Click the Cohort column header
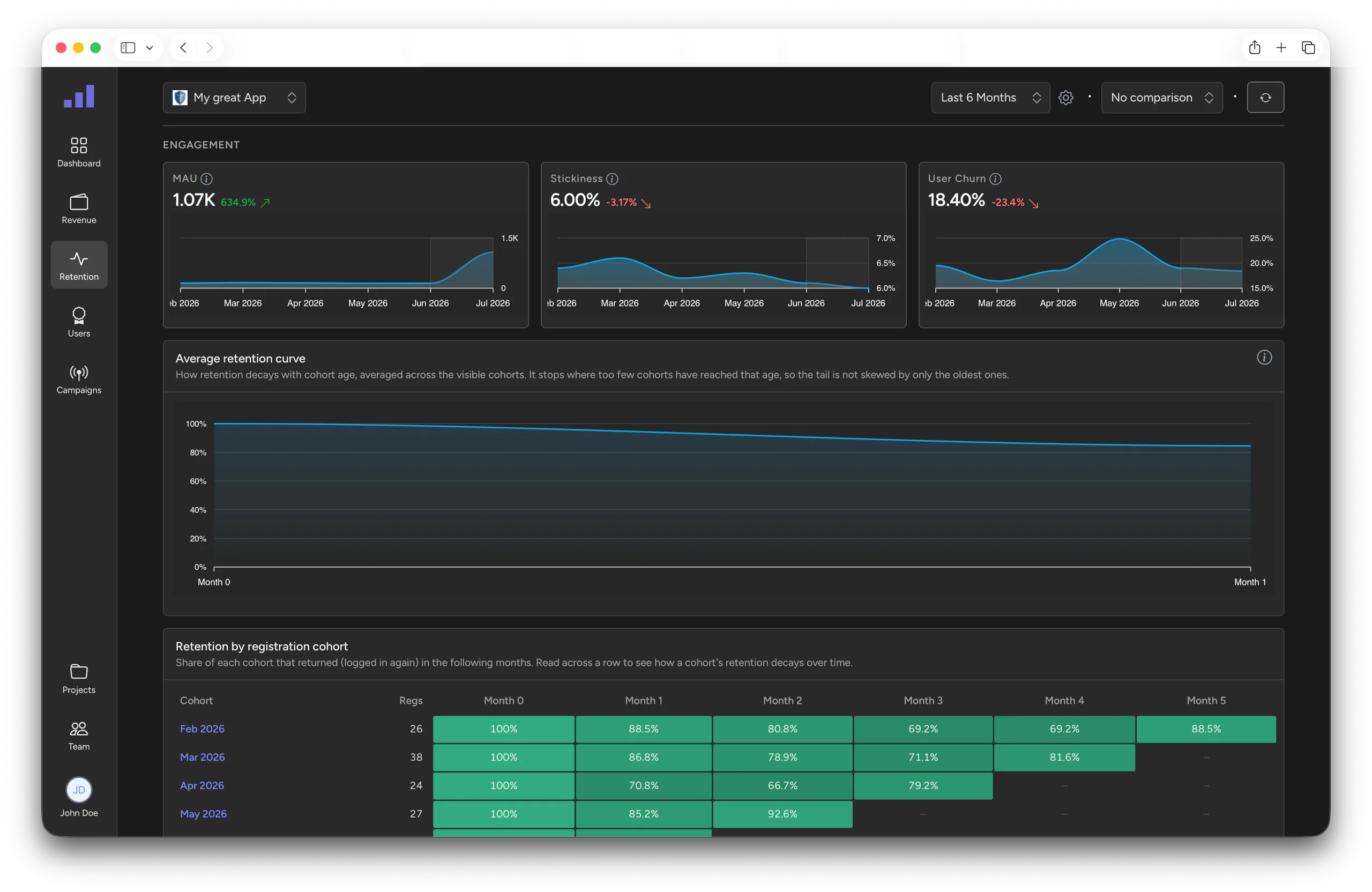 [196, 701]
